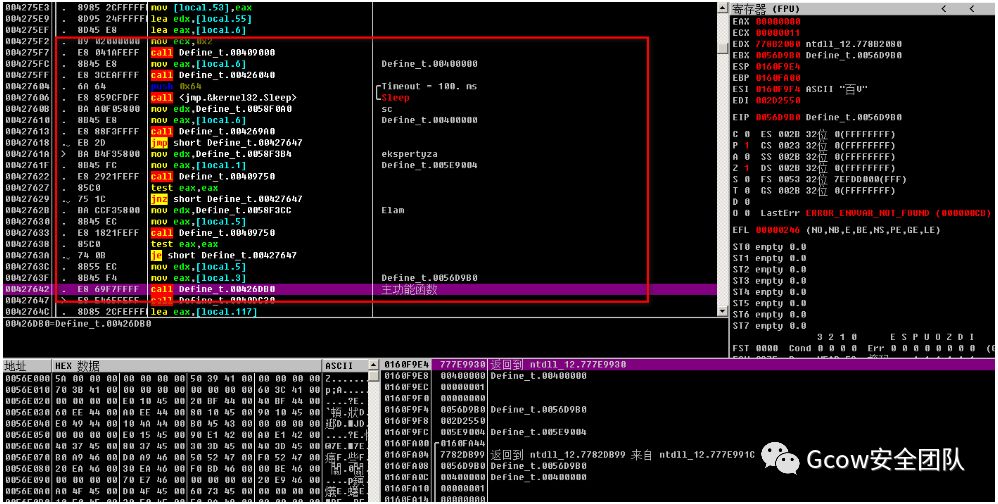Select instruction 'call <jmp.&kernel32.Sleep>'
Screen dimensions: 998x504
pyautogui.click(x=224, y=97)
